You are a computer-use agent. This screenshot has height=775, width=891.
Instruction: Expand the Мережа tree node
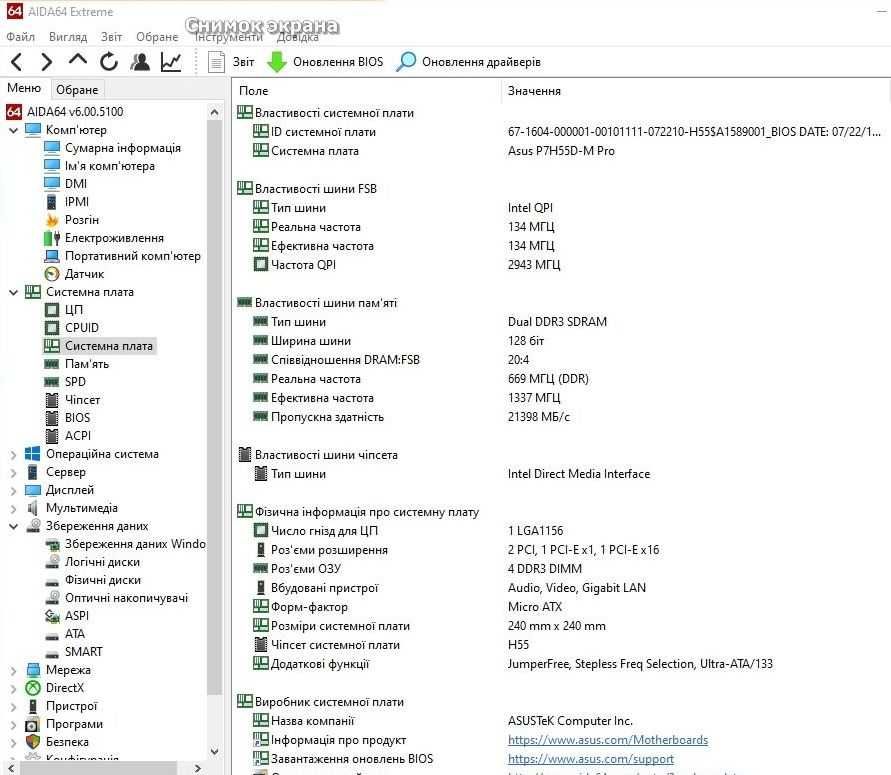click(x=14, y=670)
